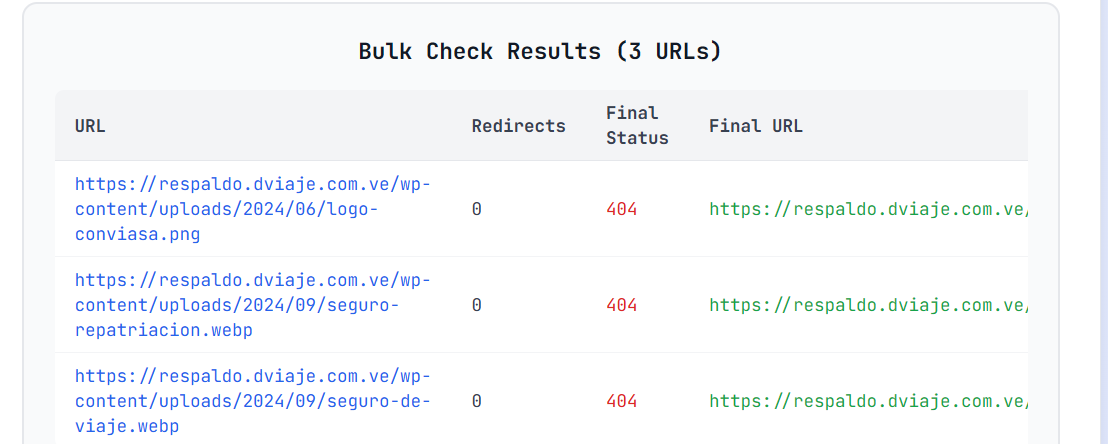Open the seguro-de-viaje.webp URL link
Image resolution: width=1108 pixels, height=444 pixels.
tap(252, 401)
